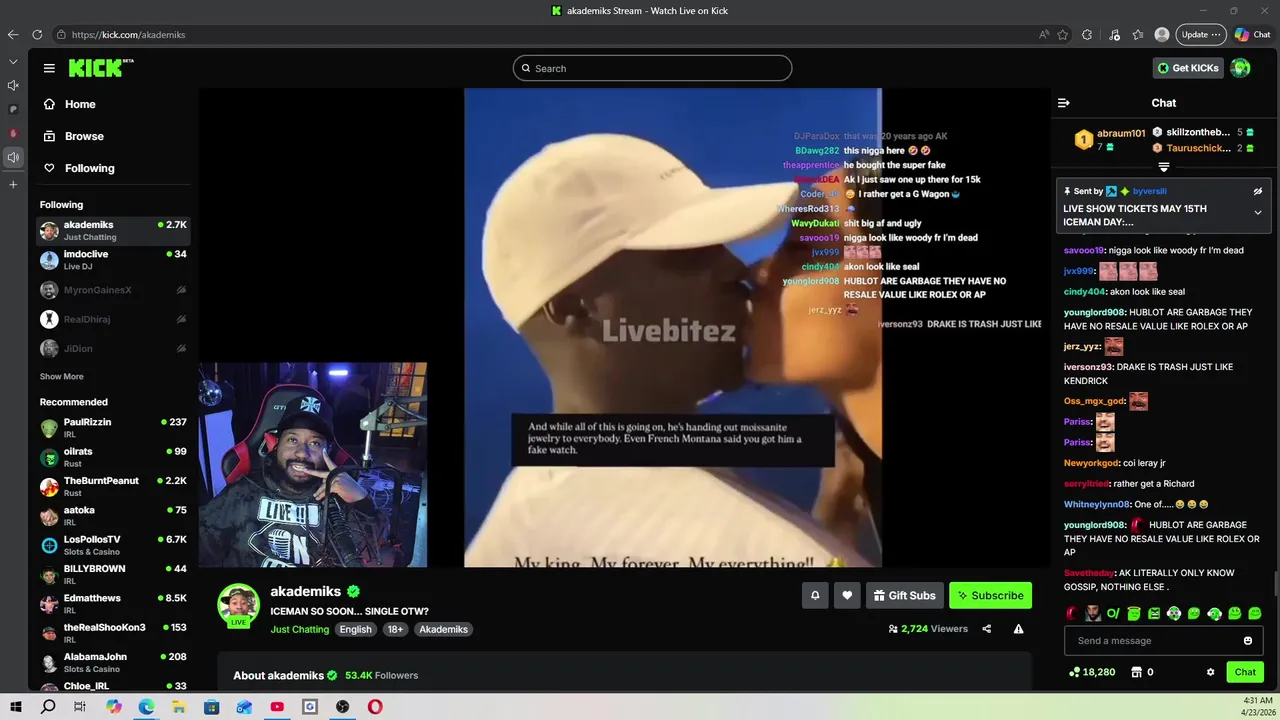
Task: Click the green Chat send button
Action: coord(1245,672)
